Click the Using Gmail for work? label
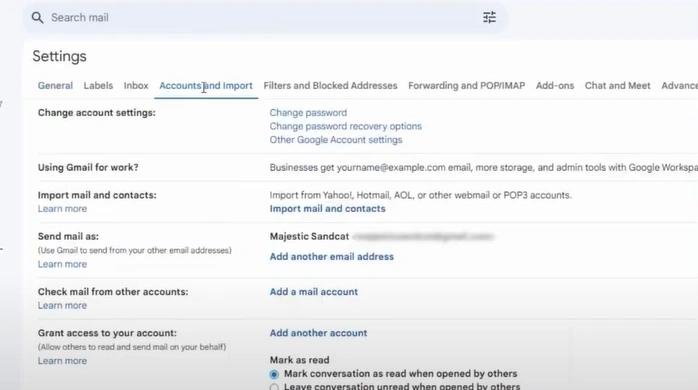This screenshot has height=390, width=698. coord(88,167)
